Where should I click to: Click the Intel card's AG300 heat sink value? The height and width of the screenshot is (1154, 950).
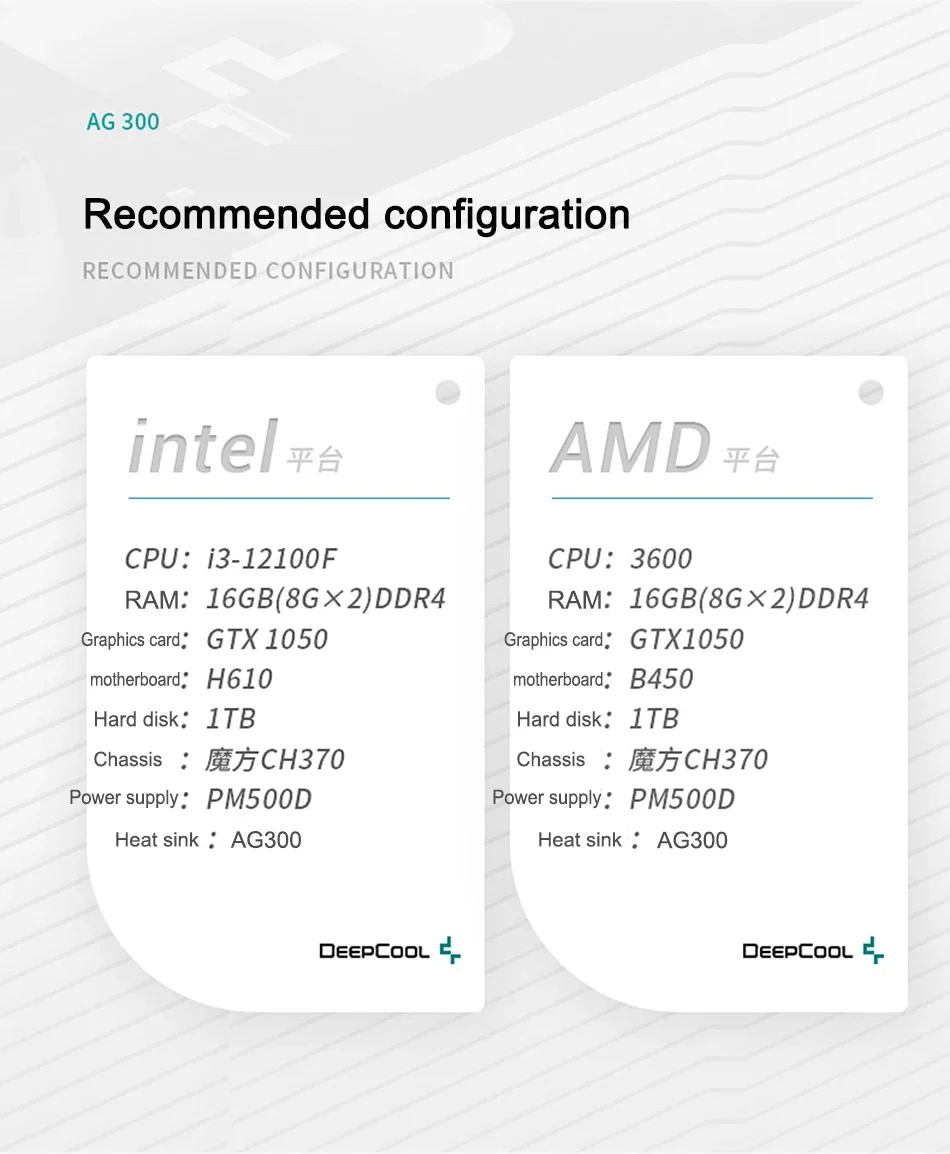tap(266, 840)
